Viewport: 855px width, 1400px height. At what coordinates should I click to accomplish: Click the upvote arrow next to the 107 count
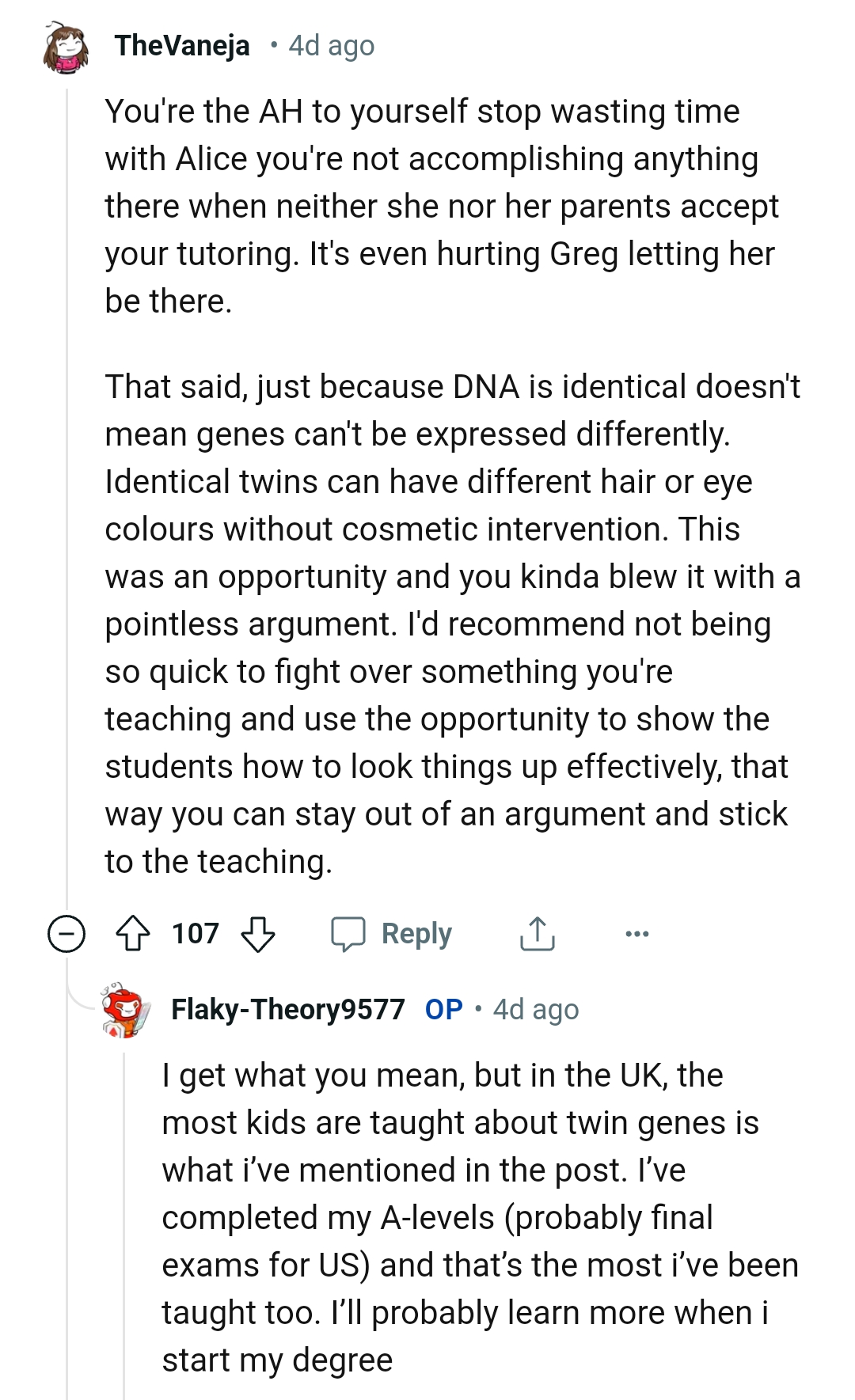click(x=136, y=934)
